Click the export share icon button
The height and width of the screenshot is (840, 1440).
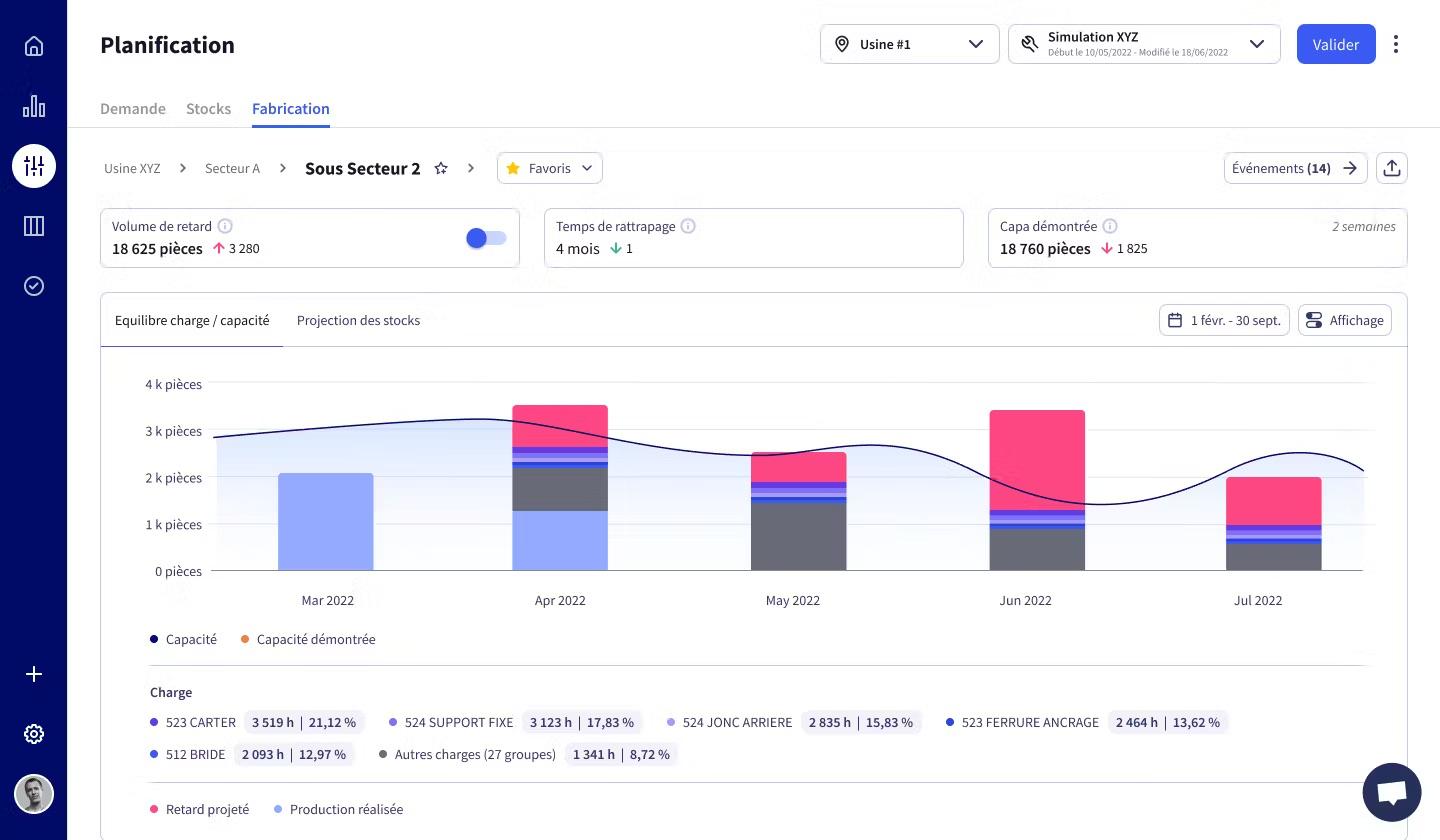pos(1392,168)
